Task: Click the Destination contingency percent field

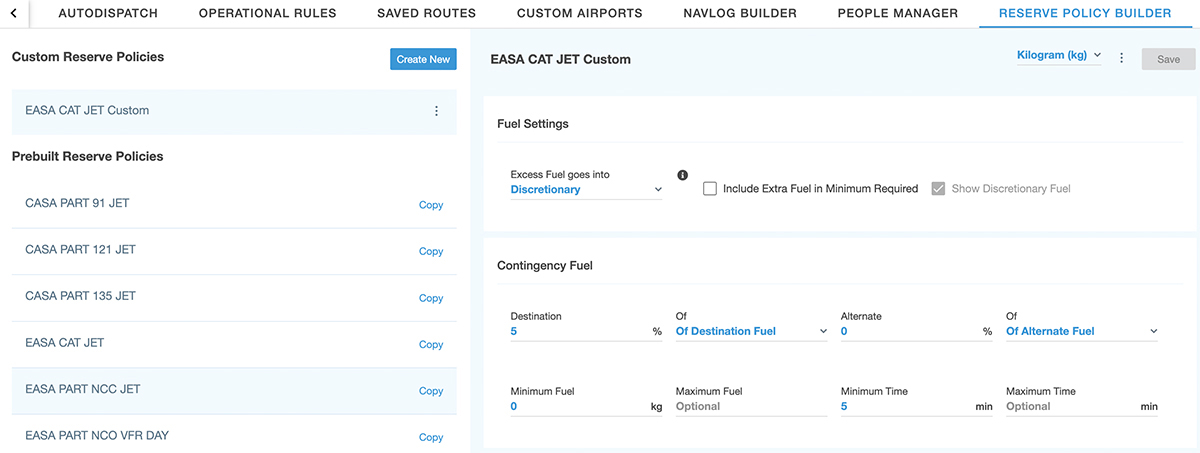Action: (580, 332)
